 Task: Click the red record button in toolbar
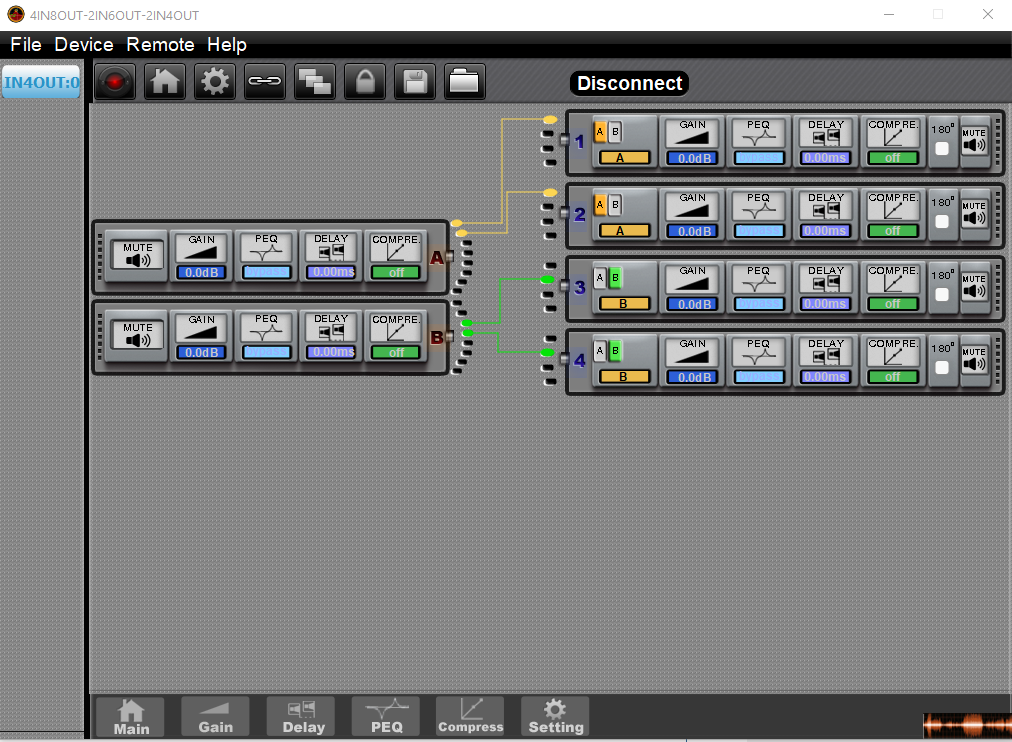pos(115,82)
